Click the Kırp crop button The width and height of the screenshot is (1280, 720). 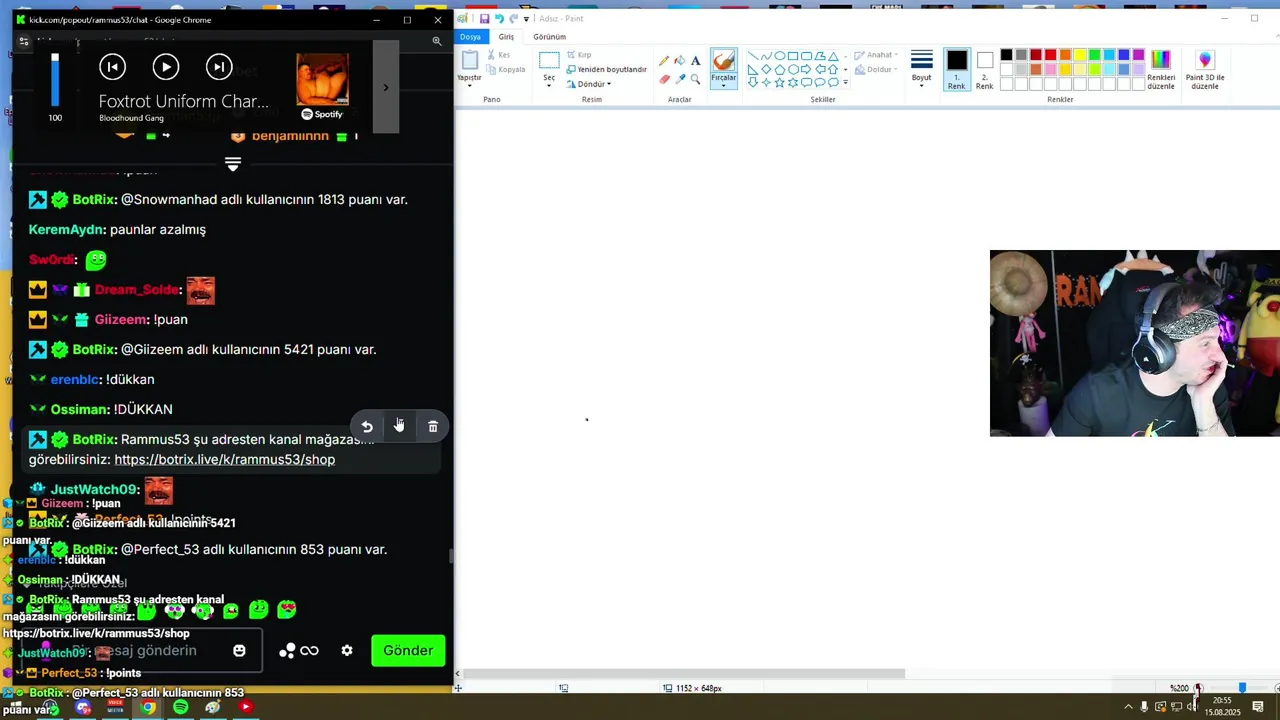click(x=579, y=55)
